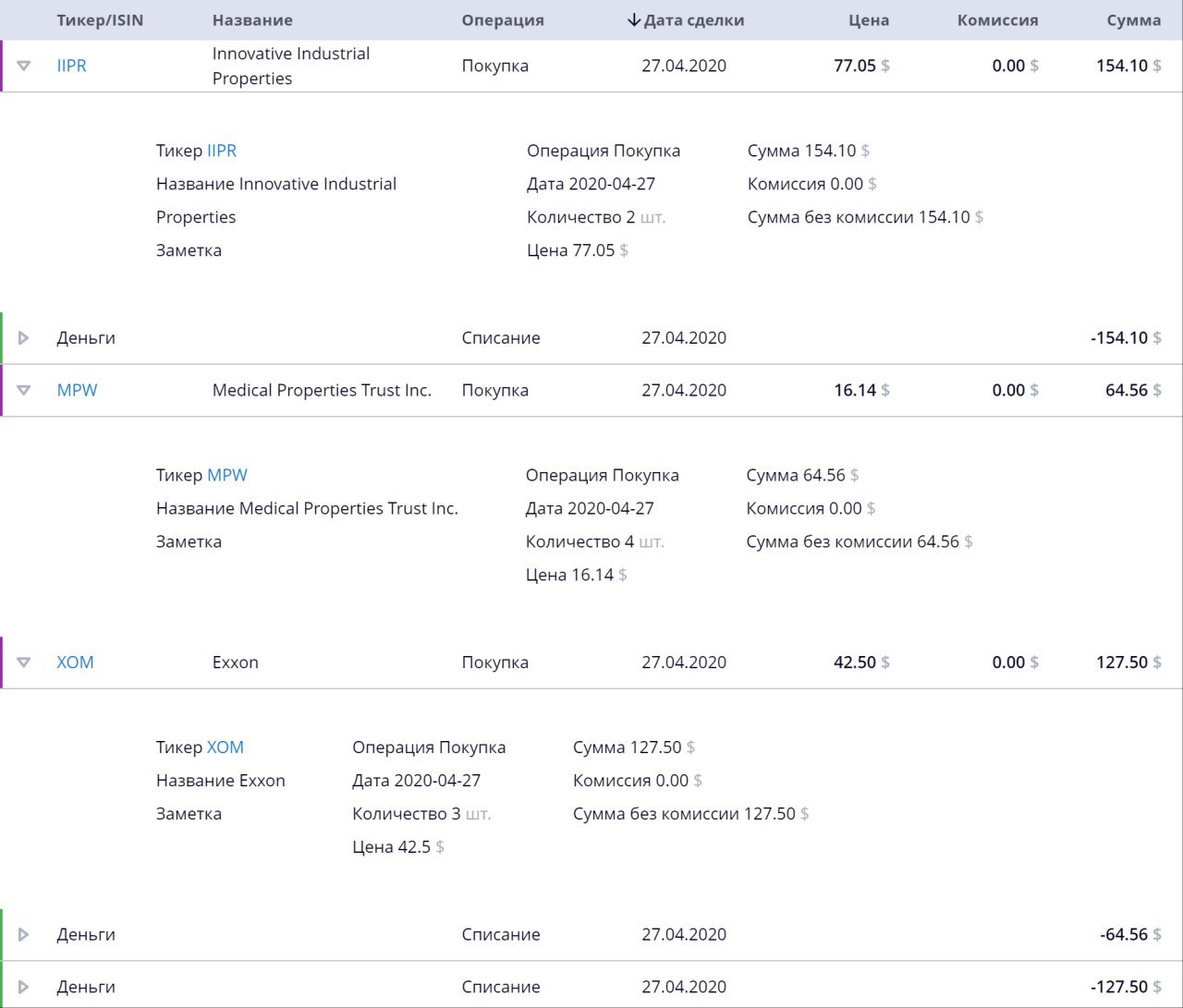Click 'Цена 42.5' in XOM details
Image resolution: width=1183 pixels, height=1008 pixels.
[398, 847]
